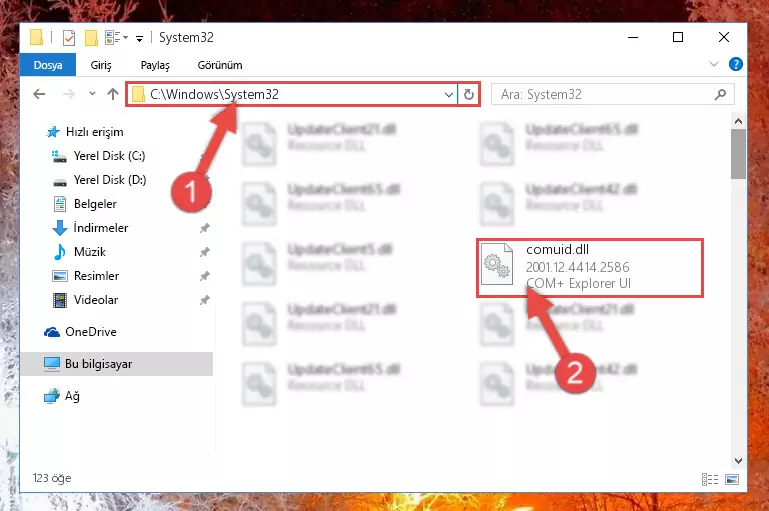Click the view layout icon in title bar
Image resolution: width=769 pixels, height=511 pixels.
coord(116,37)
